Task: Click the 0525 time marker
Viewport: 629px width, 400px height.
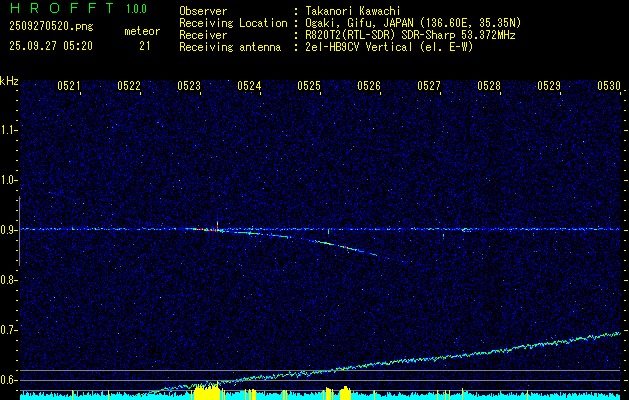Action: pos(308,87)
